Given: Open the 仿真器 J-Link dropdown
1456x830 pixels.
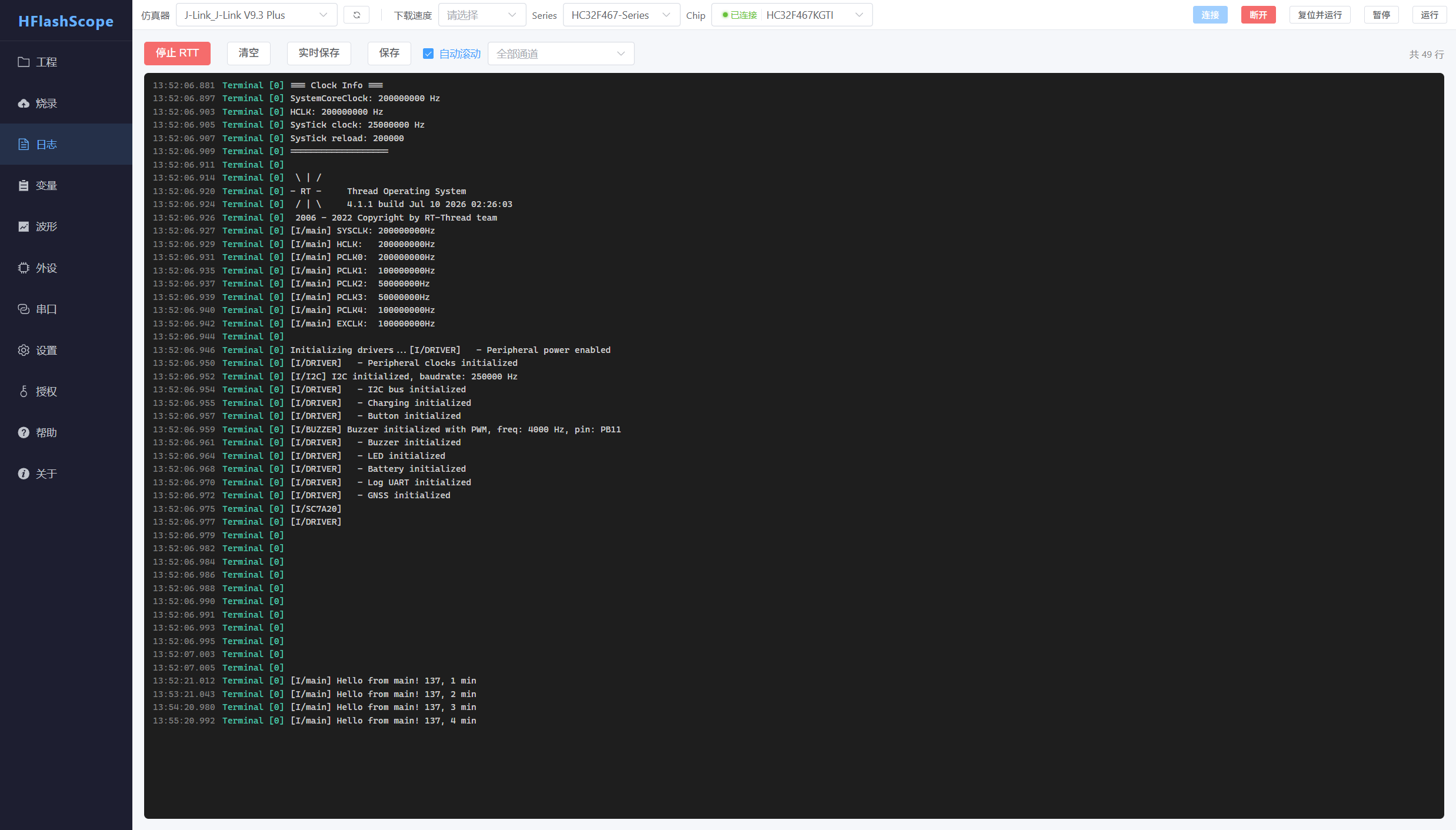Looking at the screenshot, I should pos(256,15).
